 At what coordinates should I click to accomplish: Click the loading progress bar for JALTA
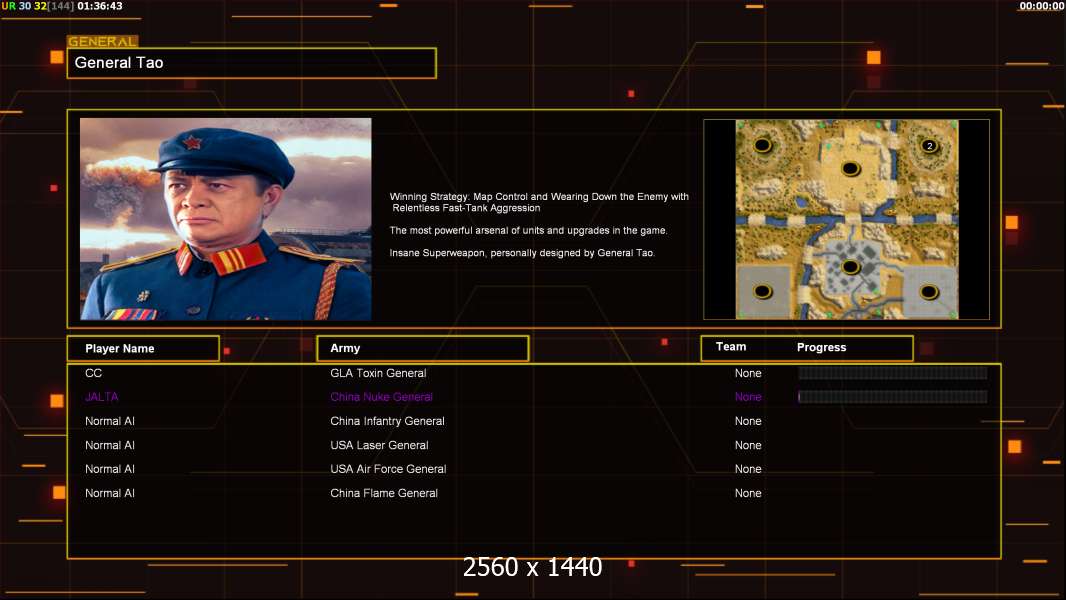click(893, 397)
